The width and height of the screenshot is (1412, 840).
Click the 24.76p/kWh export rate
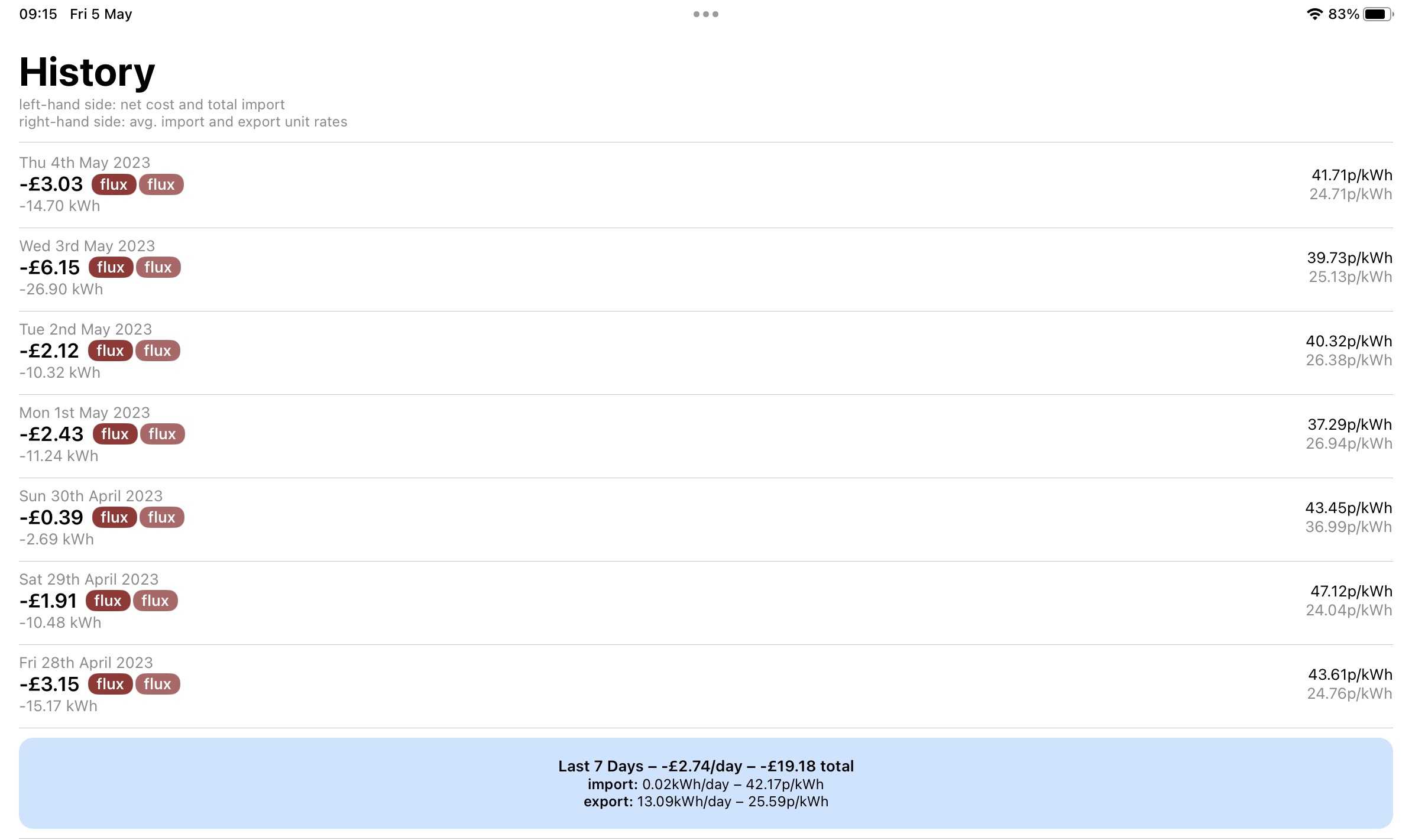[x=1349, y=694]
